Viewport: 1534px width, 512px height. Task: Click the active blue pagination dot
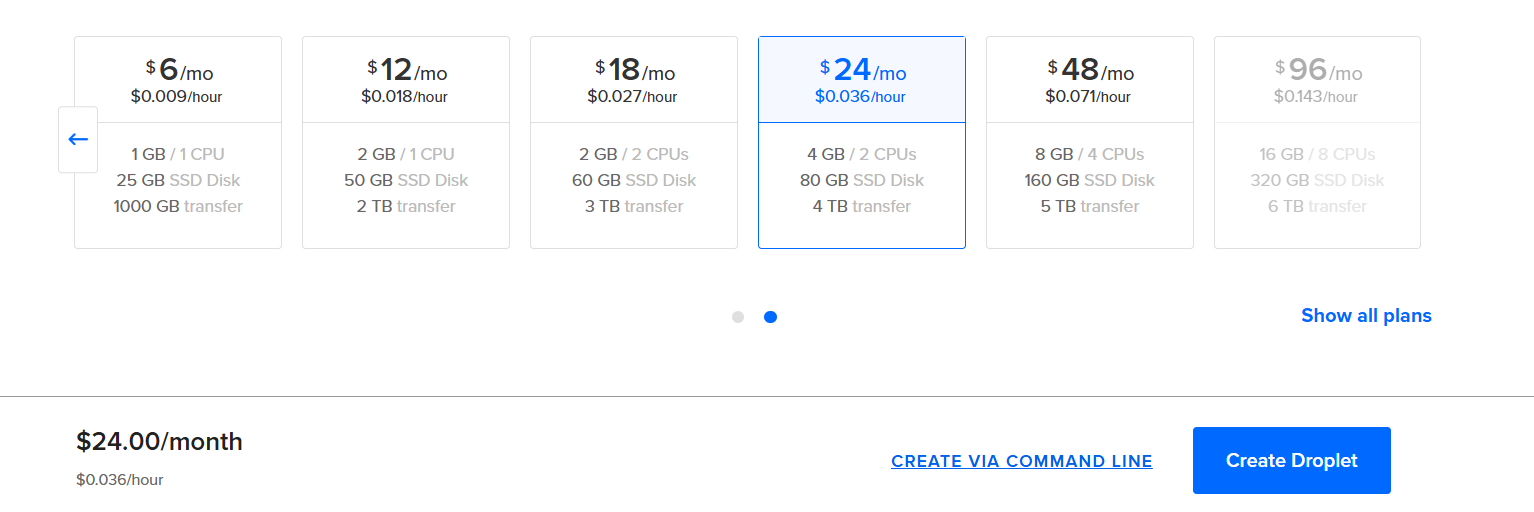click(770, 317)
